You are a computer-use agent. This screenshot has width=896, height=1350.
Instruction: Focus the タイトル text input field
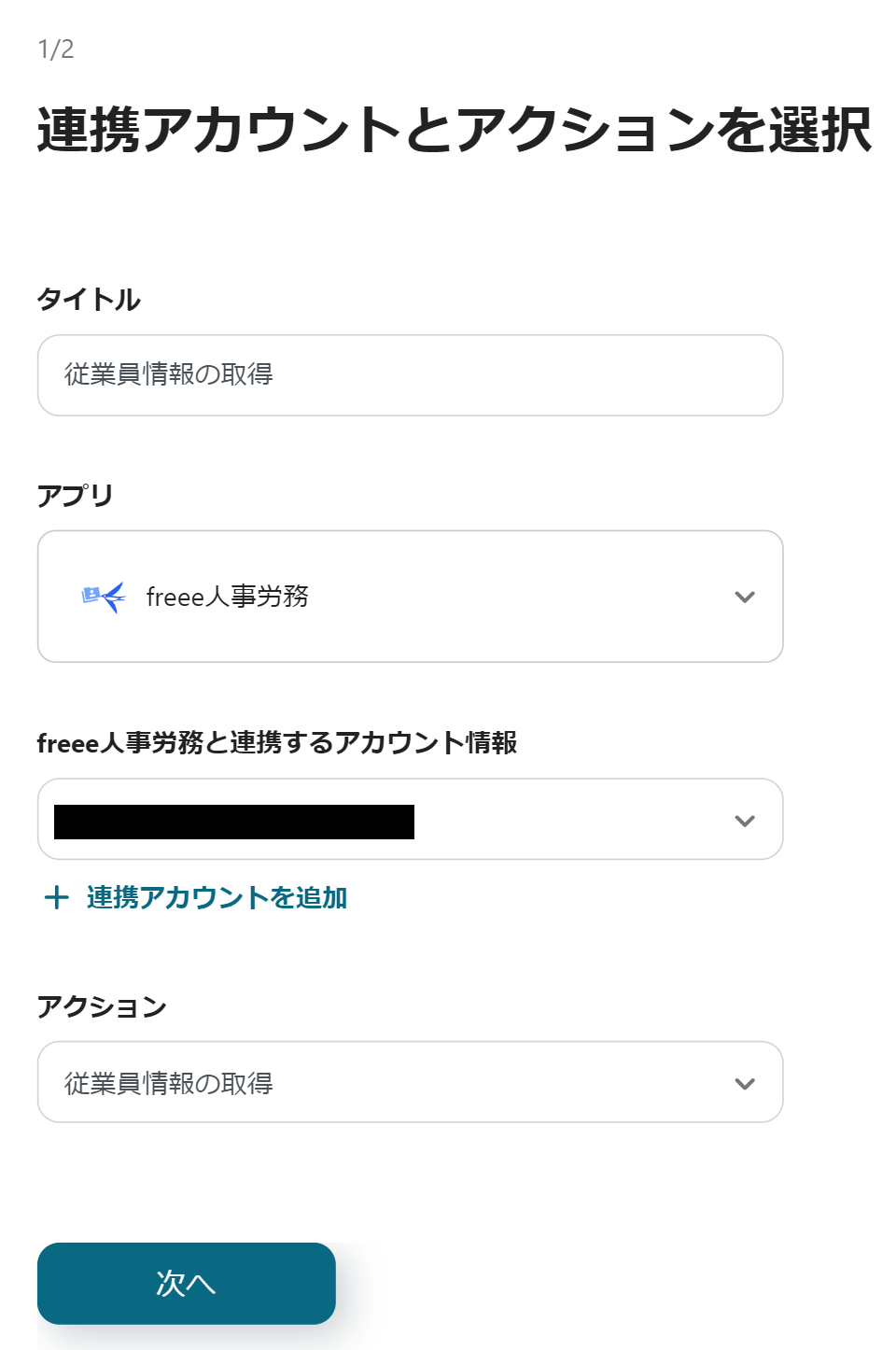pos(410,375)
